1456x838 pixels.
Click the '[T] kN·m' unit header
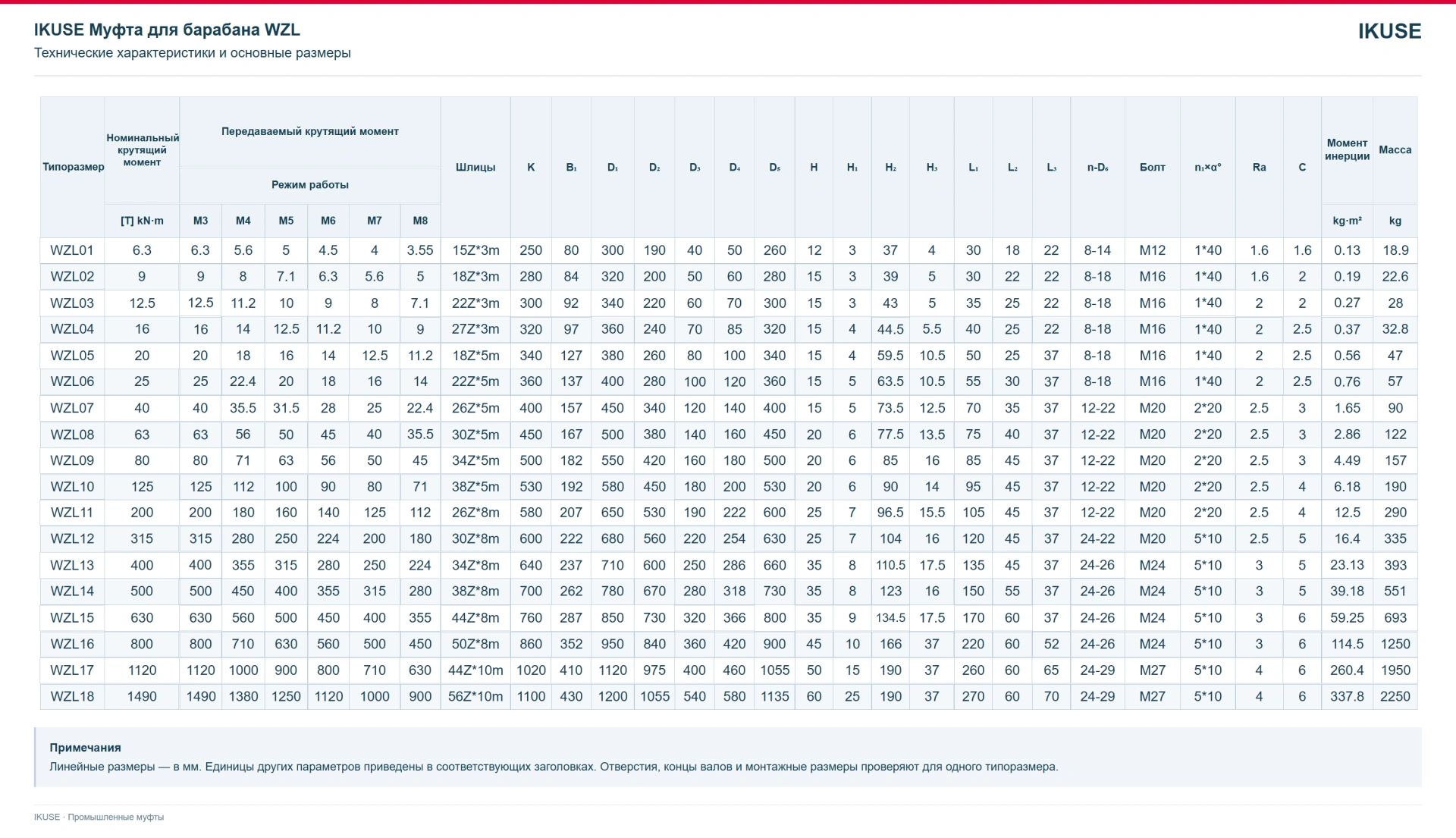coord(142,221)
